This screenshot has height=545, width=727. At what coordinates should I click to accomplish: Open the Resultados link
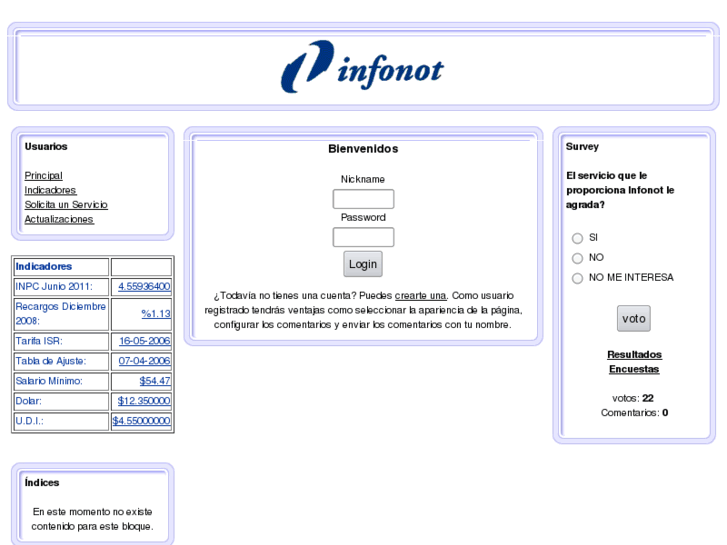[634, 355]
